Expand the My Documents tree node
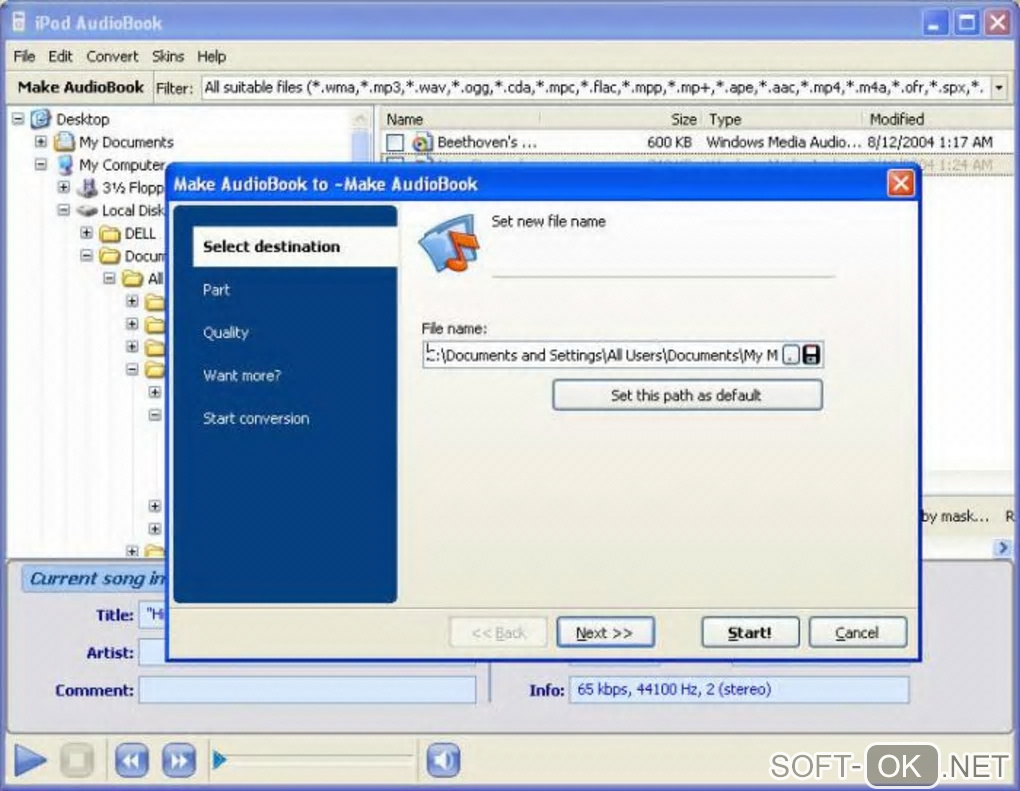This screenshot has width=1020, height=791. pyautogui.click(x=41, y=141)
